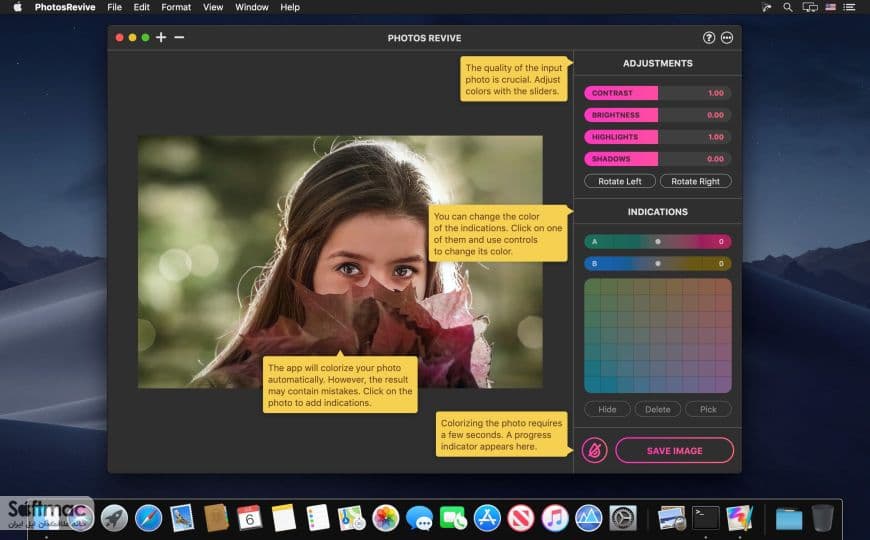Screen dimensions: 870x540
Task: Click on the girl photo to add indication
Action: tap(340, 261)
